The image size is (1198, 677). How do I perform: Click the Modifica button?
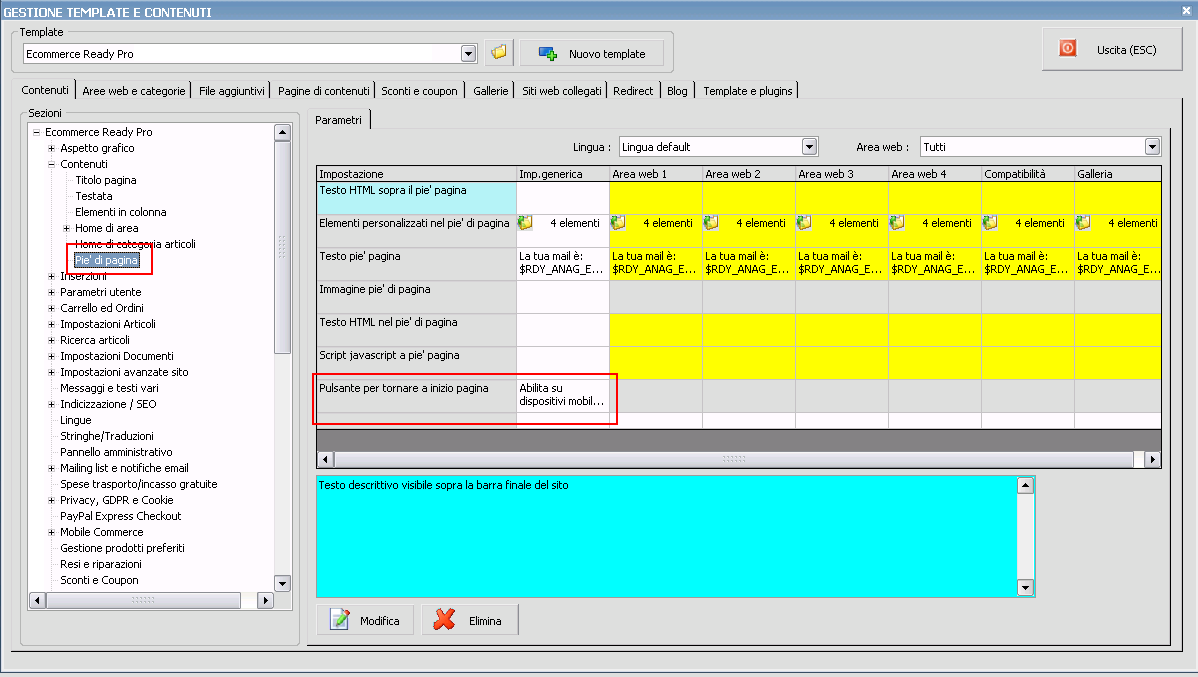click(x=365, y=620)
